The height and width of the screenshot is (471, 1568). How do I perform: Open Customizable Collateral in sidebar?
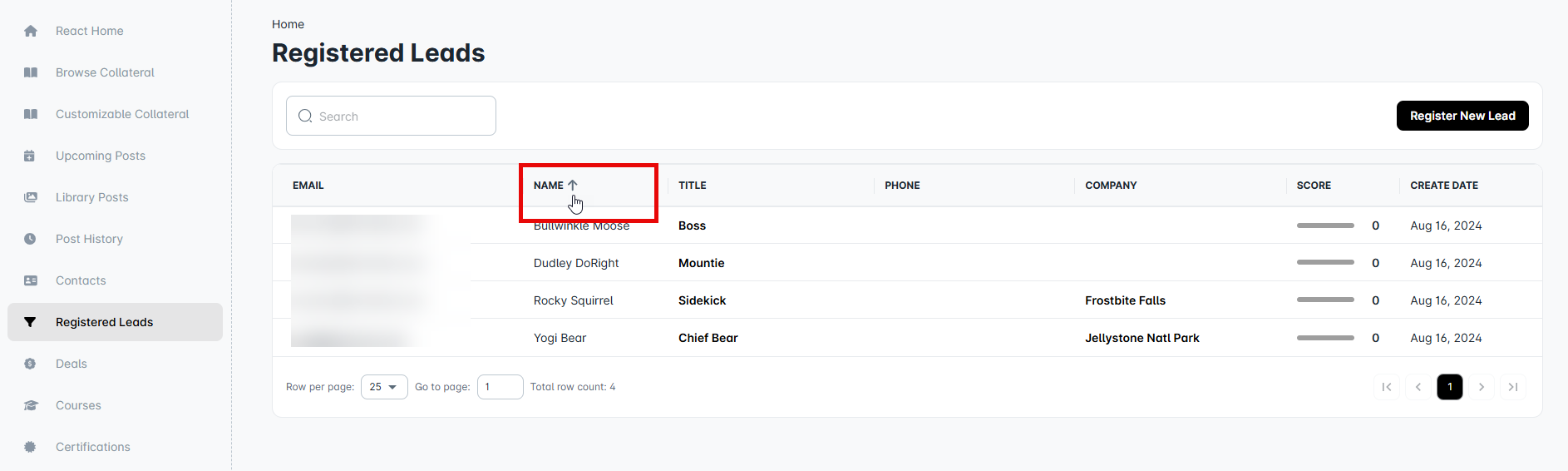coord(122,114)
